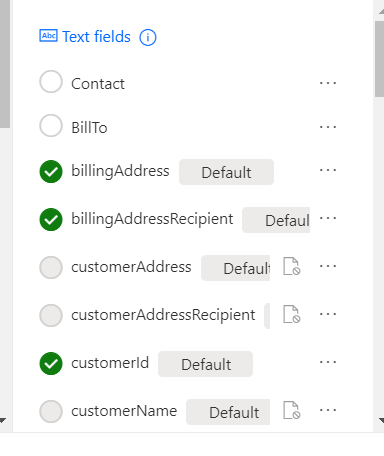This screenshot has height=456, width=384.
Task: Open the three-dot menu for Contact
Action: [x=328, y=83]
